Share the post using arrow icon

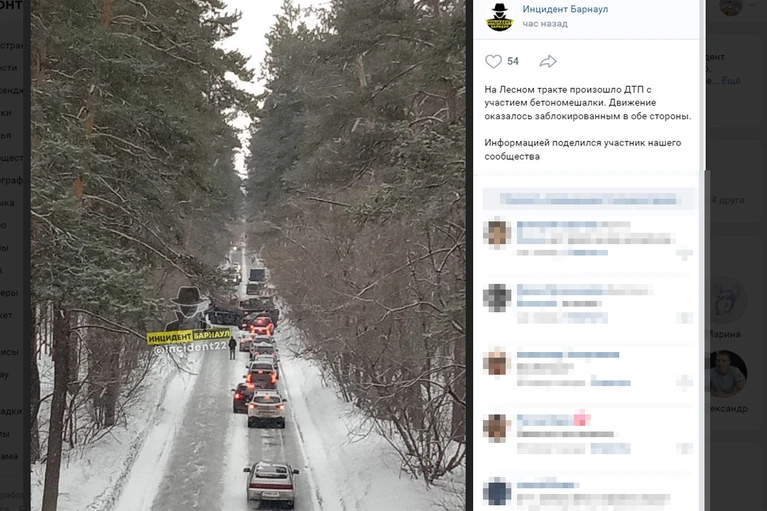pyautogui.click(x=548, y=62)
